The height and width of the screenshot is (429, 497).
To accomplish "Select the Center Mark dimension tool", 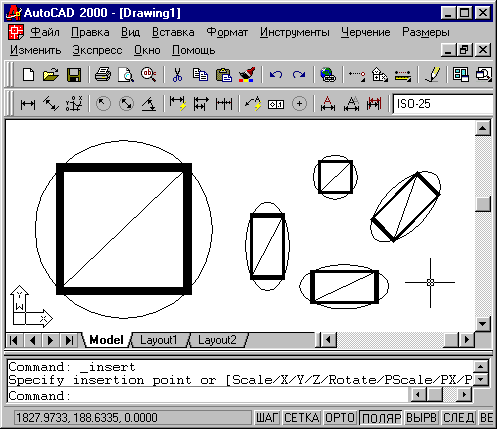I will (299, 104).
